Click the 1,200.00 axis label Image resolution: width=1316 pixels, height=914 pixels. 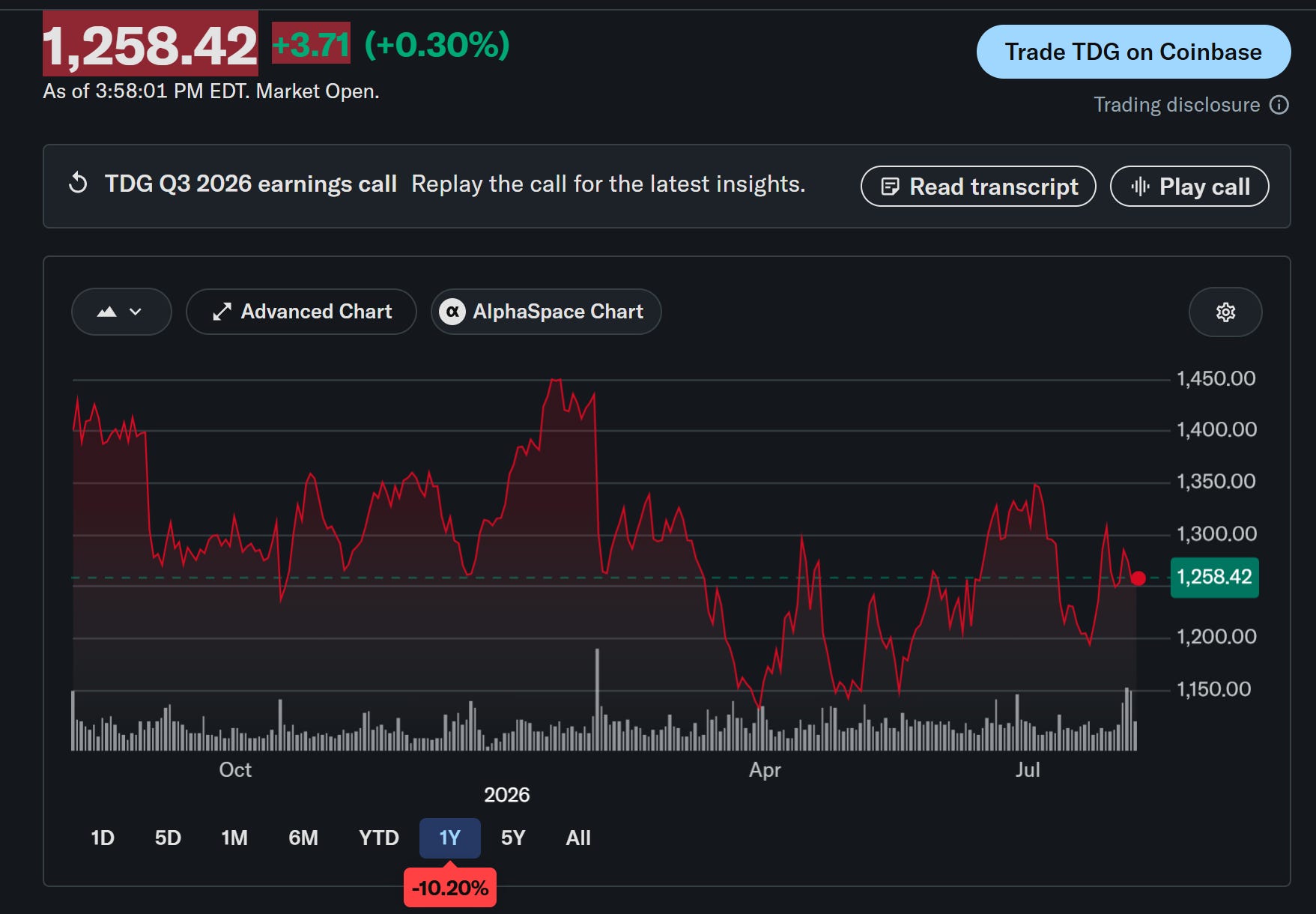coord(1217,637)
